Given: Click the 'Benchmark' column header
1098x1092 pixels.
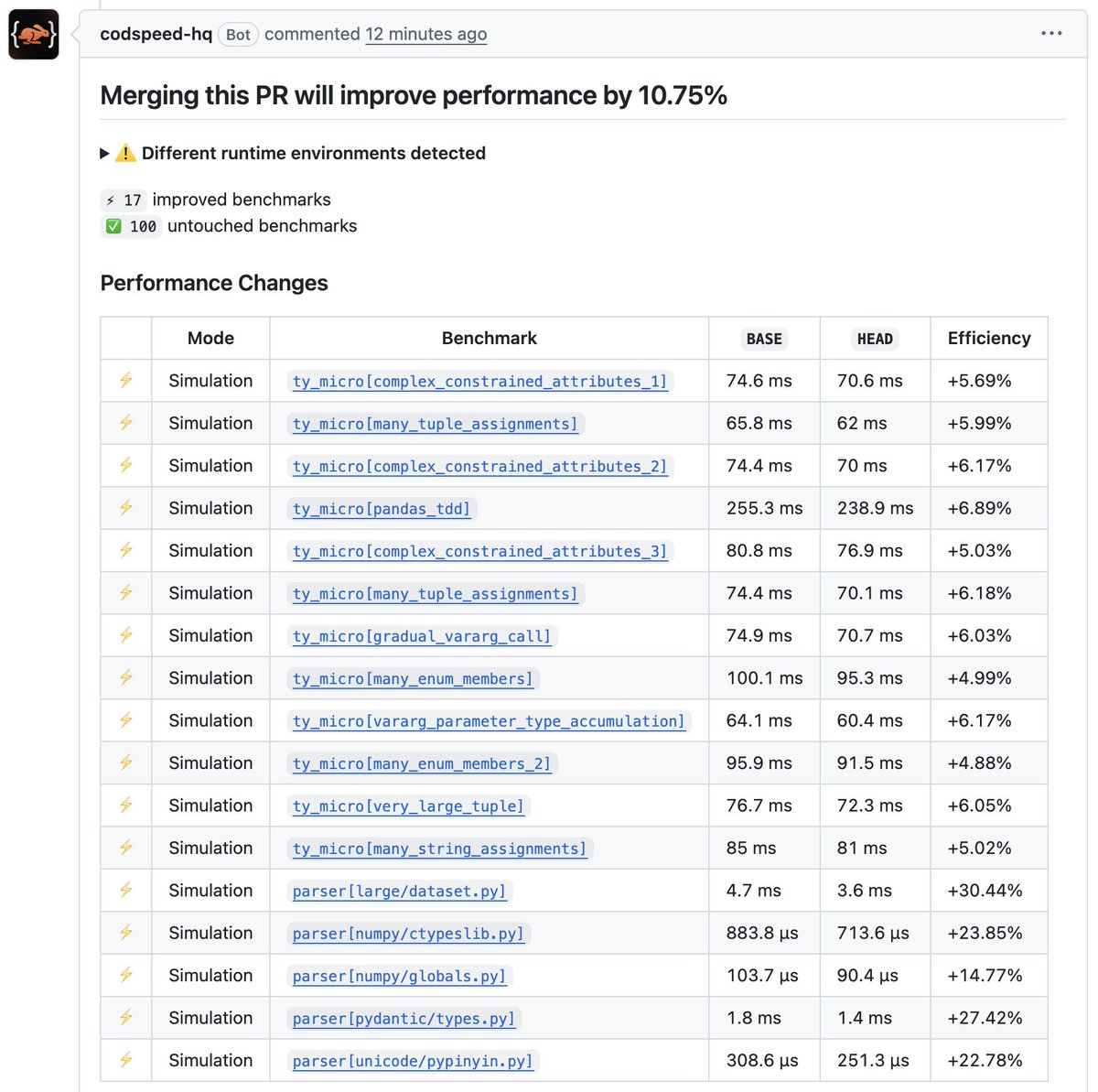Looking at the screenshot, I should click(490, 338).
